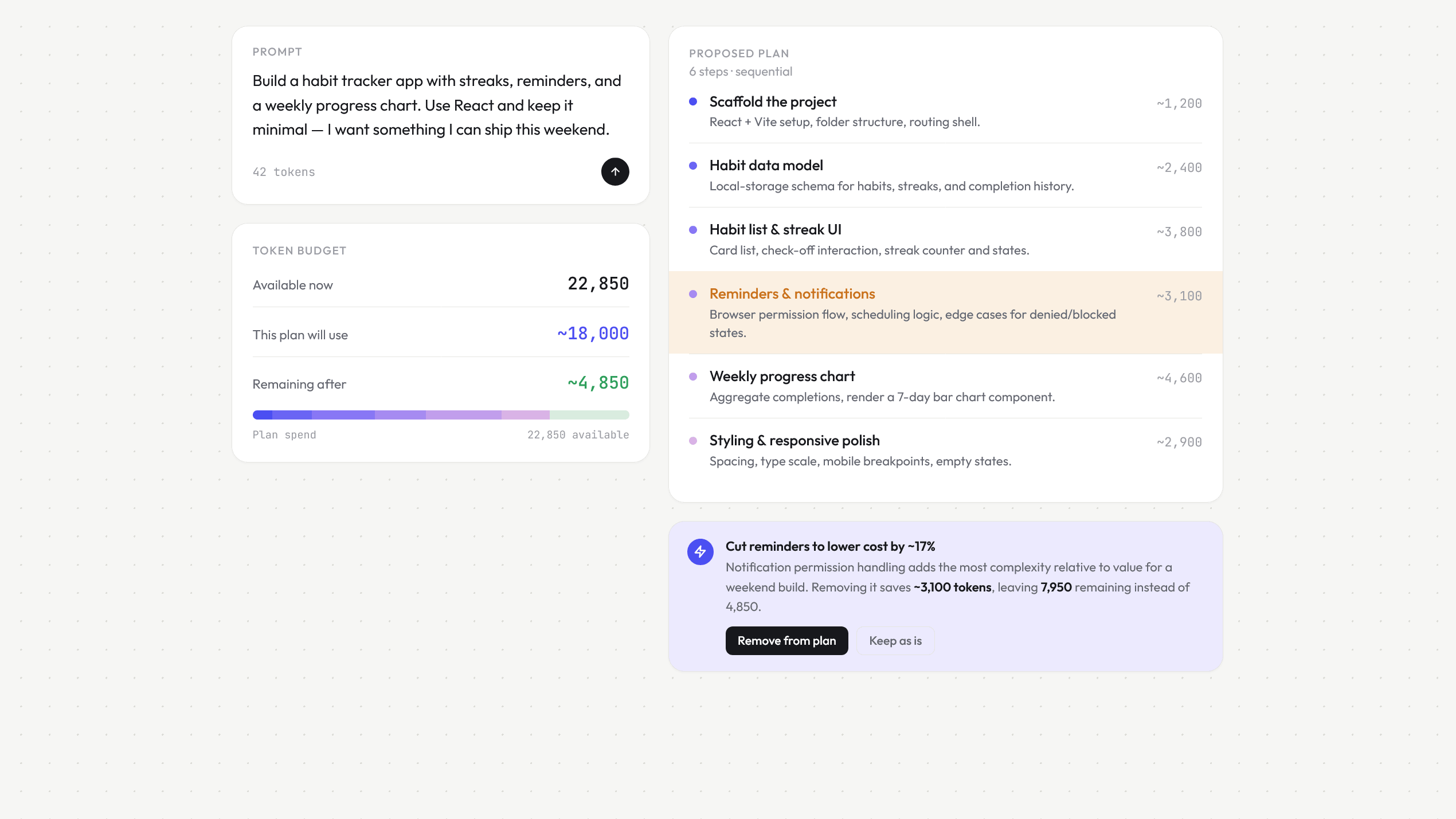Image resolution: width=1456 pixels, height=819 pixels.
Task: Click the 22,850 available label
Action: pos(578,435)
